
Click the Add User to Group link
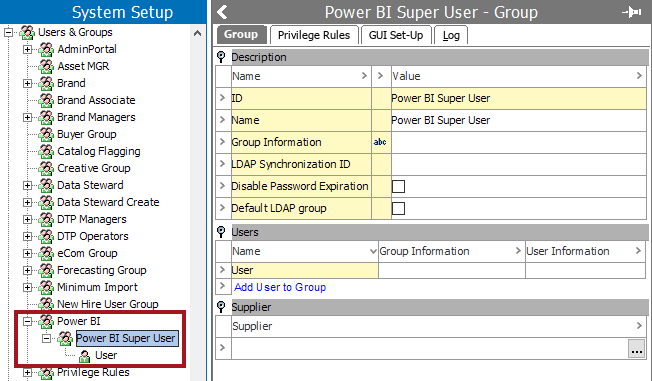click(280, 287)
